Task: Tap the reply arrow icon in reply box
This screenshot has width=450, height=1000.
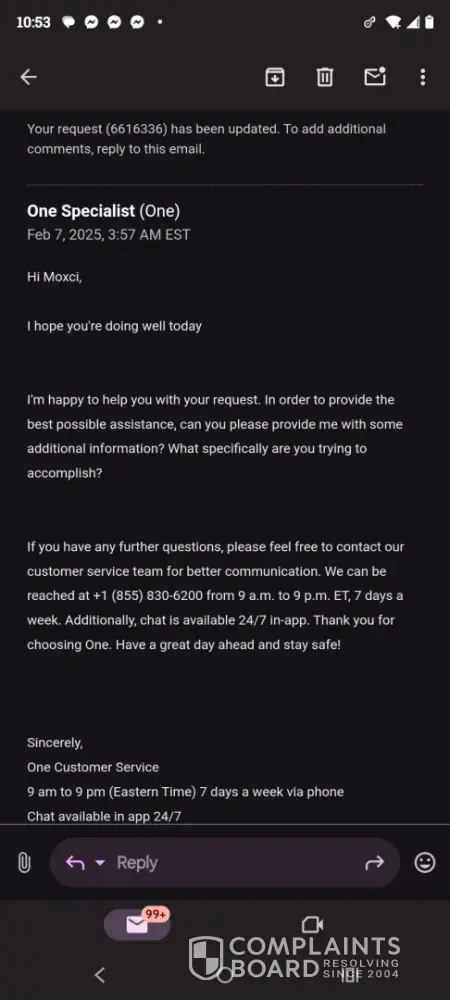Action: coord(75,863)
